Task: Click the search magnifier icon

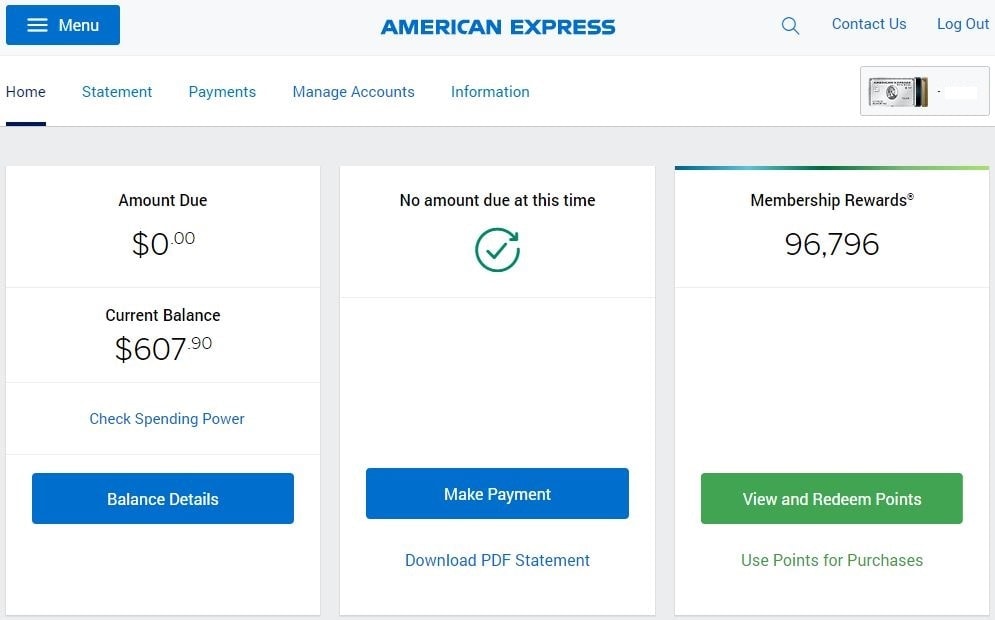Action: point(790,26)
